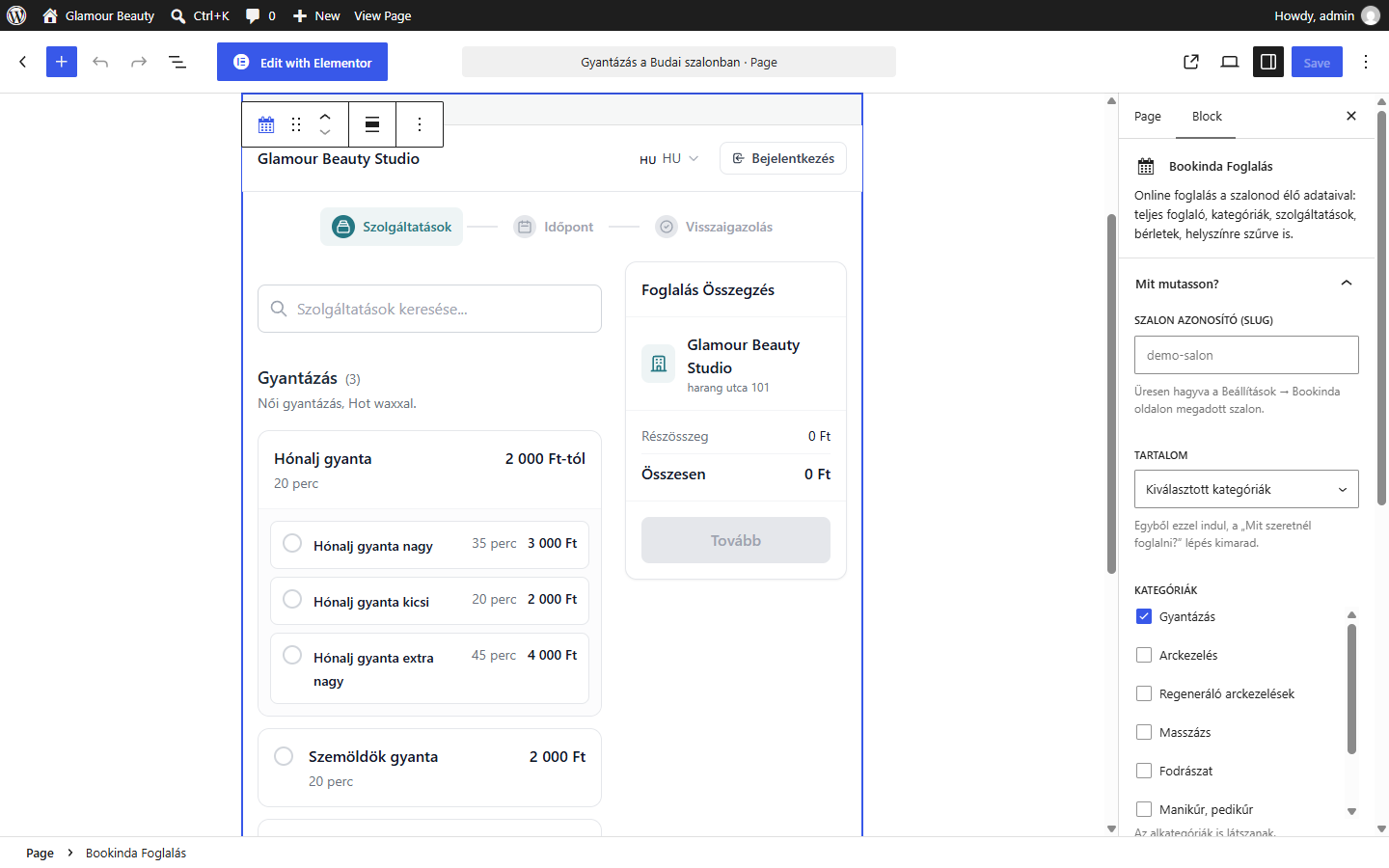Click the undo arrow icon
1389x868 pixels.
click(x=100, y=62)
